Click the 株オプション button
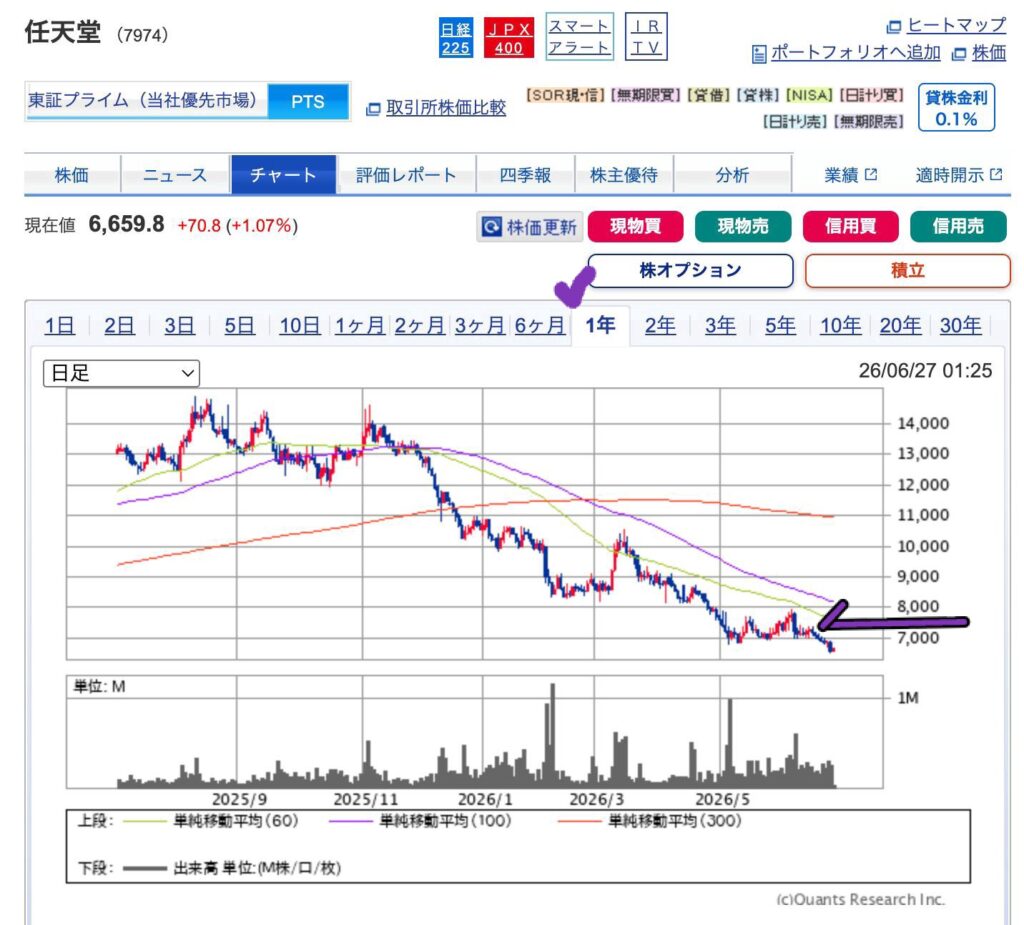 [x=691, y=270]
